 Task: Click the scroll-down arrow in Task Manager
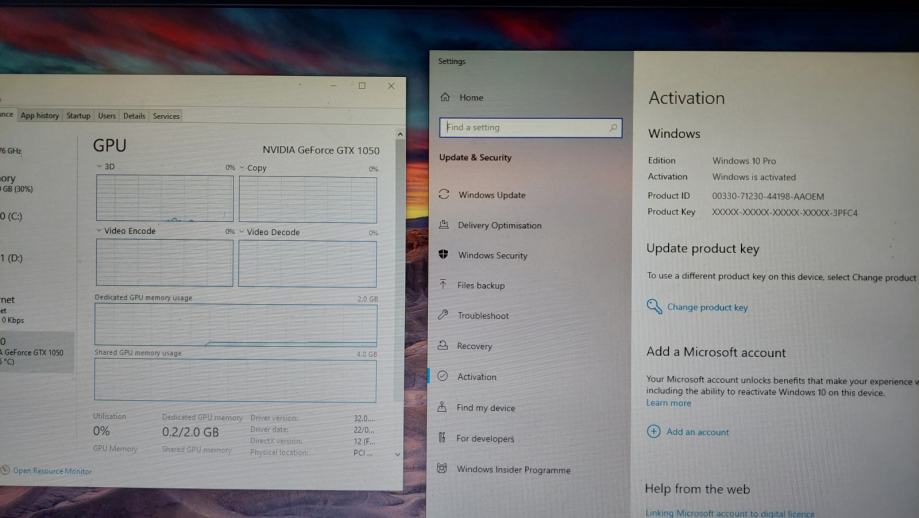[398, 454]
